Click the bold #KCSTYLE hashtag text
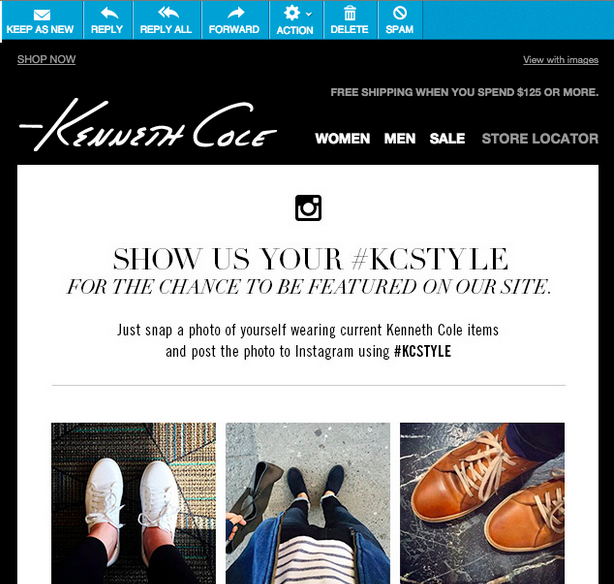This screenshot has height=584, width=614. click(423, 351)
